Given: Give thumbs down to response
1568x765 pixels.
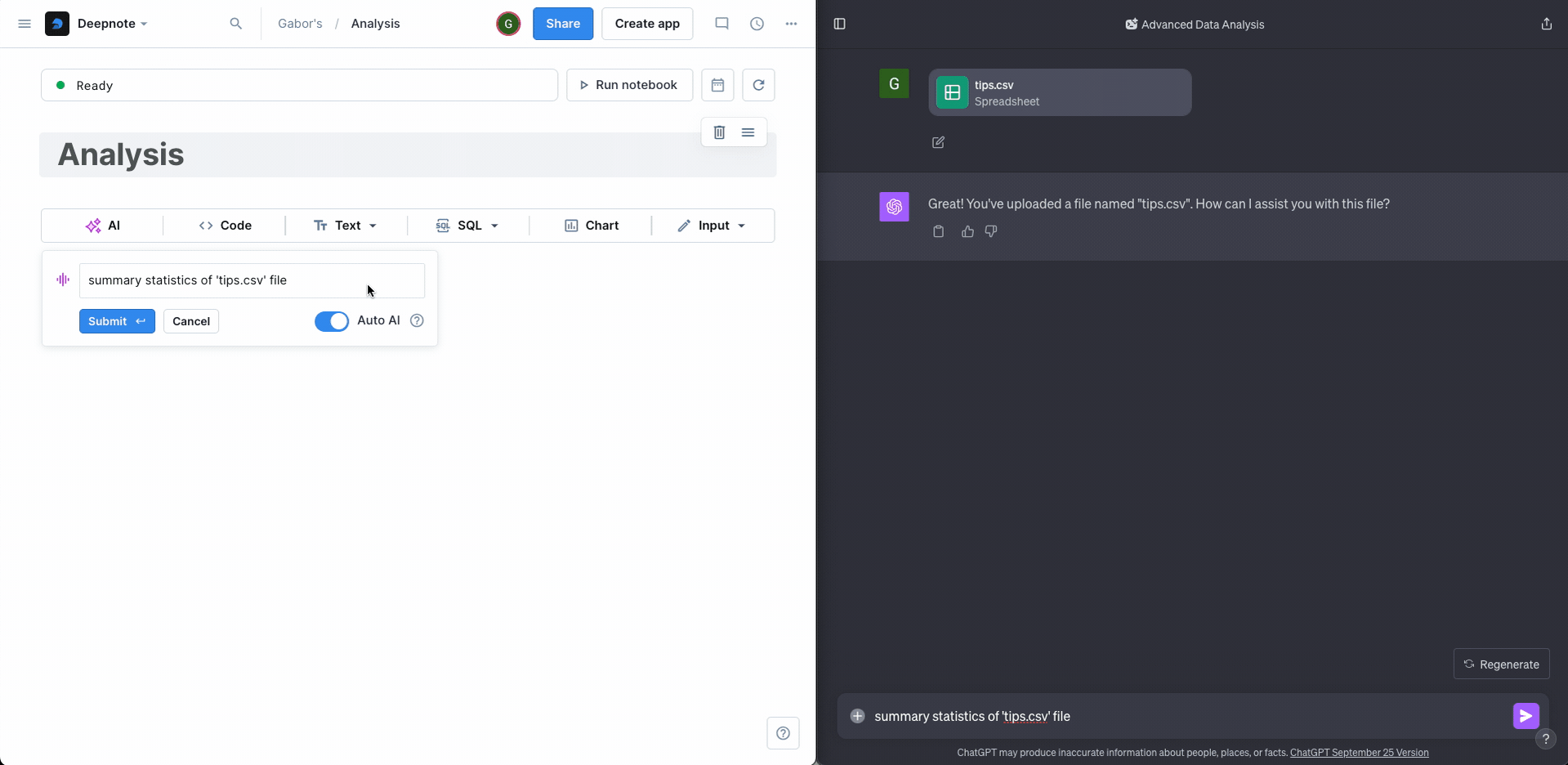Looking at the screenshot, I should [x=991, y=231].
